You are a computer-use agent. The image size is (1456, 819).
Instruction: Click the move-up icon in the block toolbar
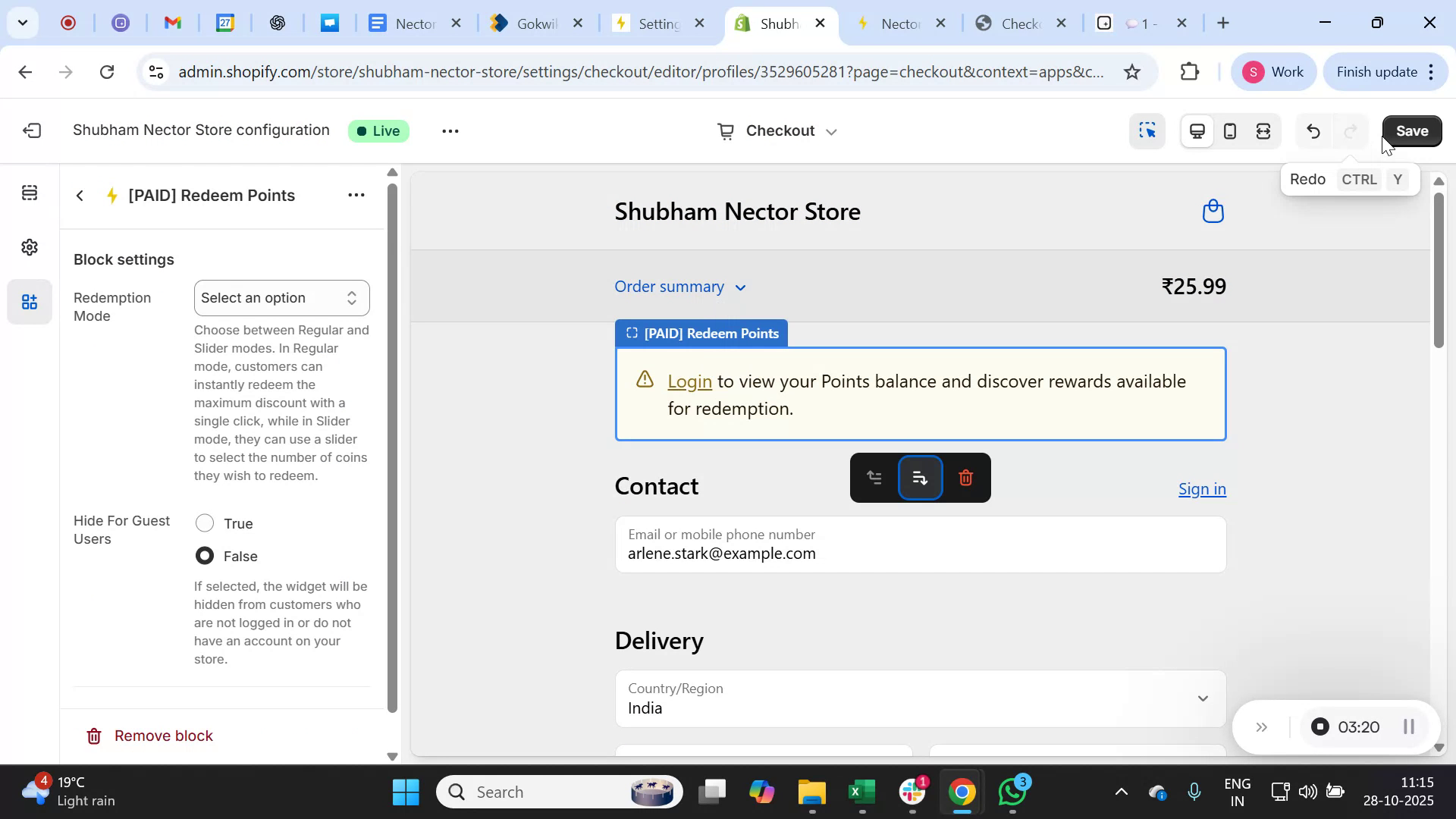pyautogui.click(x=874, y=478)
